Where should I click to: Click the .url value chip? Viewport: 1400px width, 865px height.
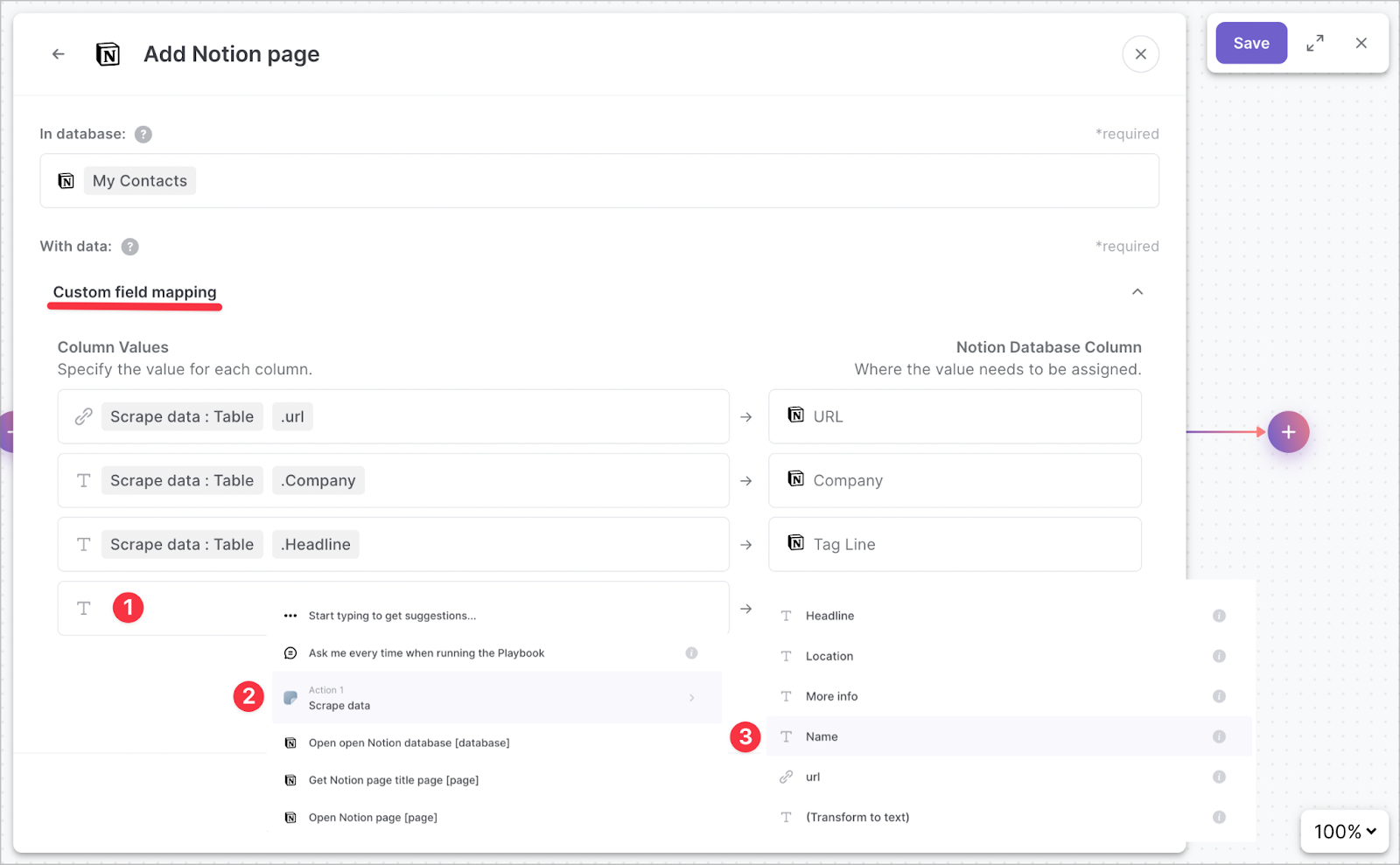[292, 417]
